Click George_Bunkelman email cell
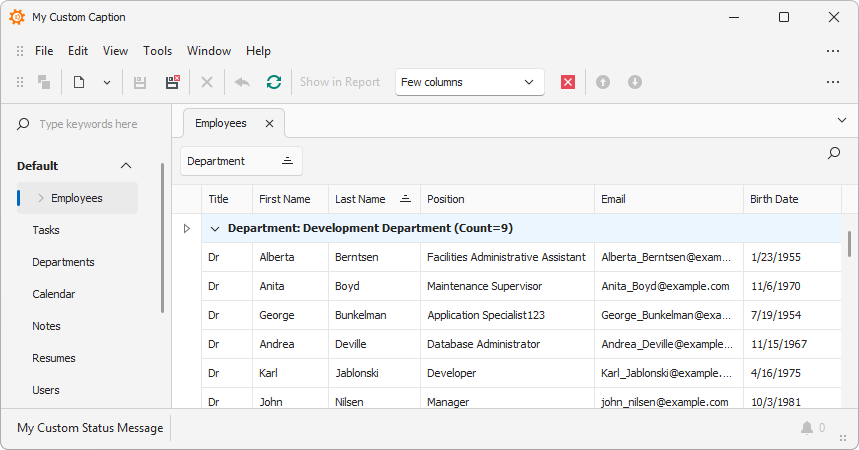The width and height of the screenshot is (859, 450). click(x=669, y=315)
